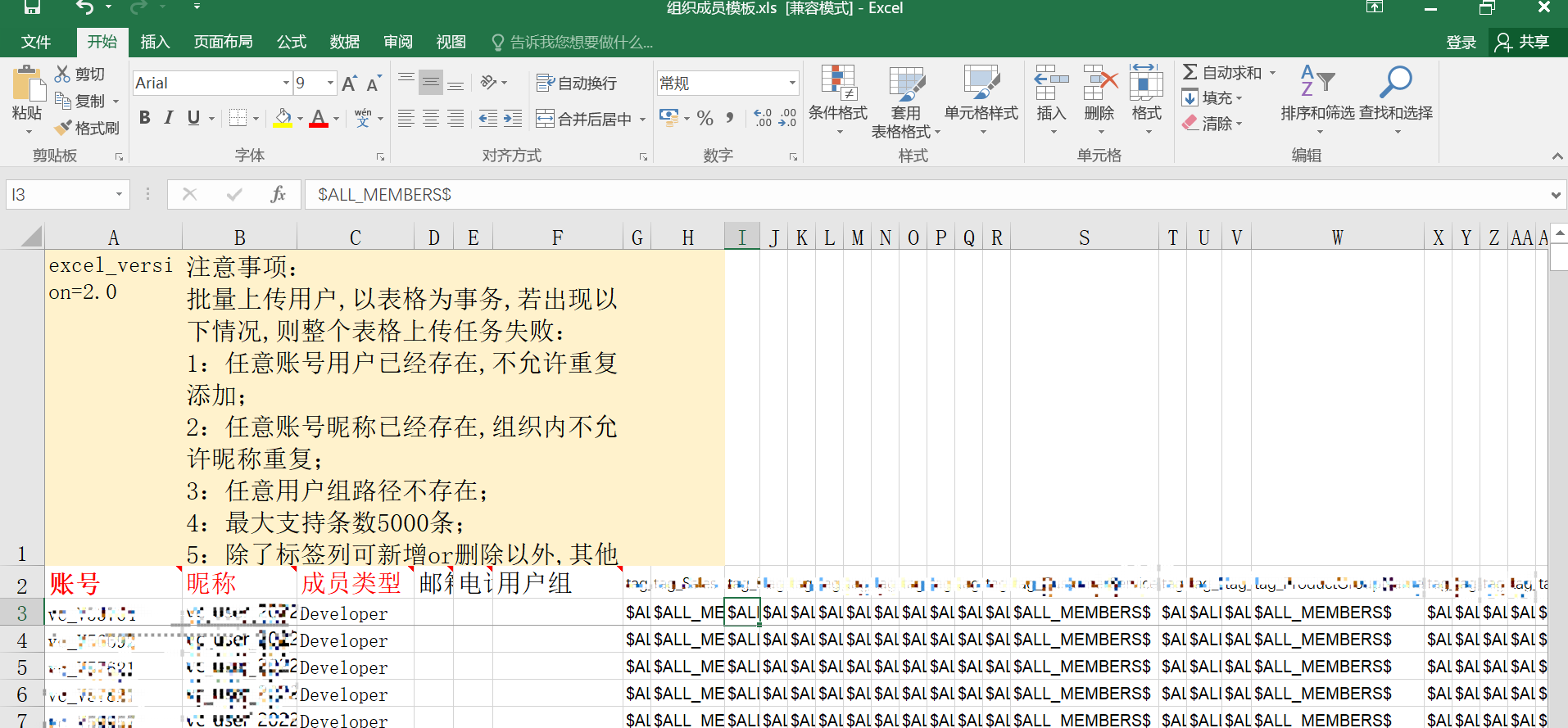Click the Format Painter (格式刷) icon
The width and height of the screenshot is (1568, 728).
(63, 128)
